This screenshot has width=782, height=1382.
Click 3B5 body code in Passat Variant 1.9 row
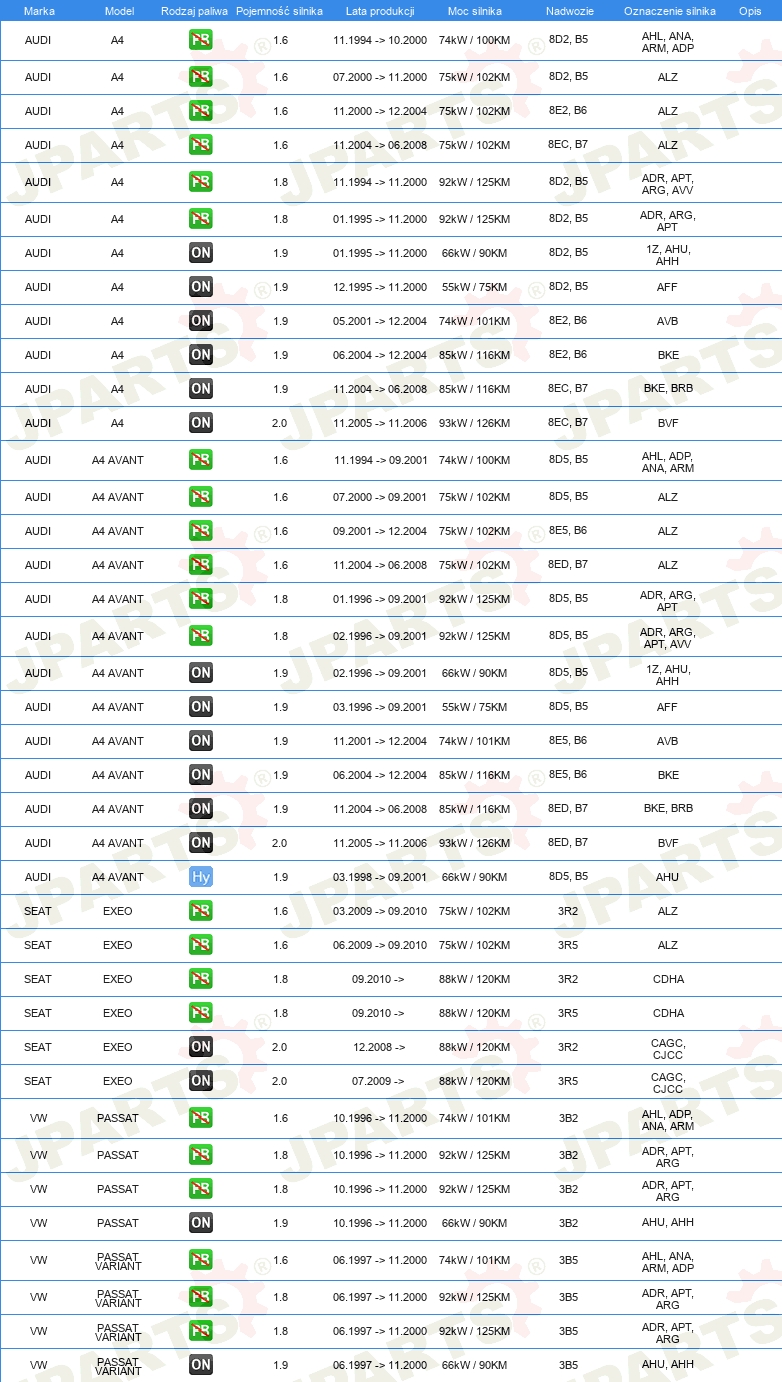[568, 1365]
